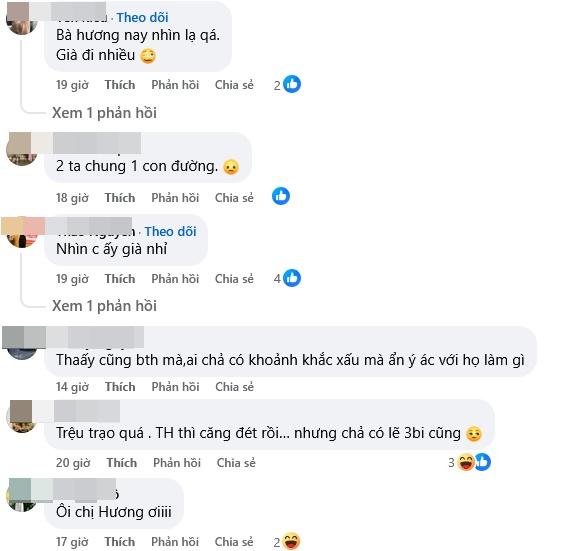
Task: Open the '14 giờ' timestamp link
Action: 72,387
